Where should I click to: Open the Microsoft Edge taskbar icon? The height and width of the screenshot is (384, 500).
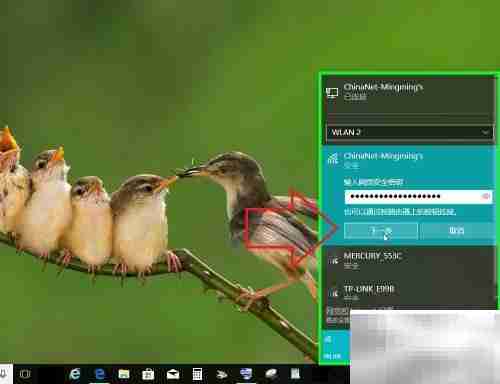click(100, 374)
